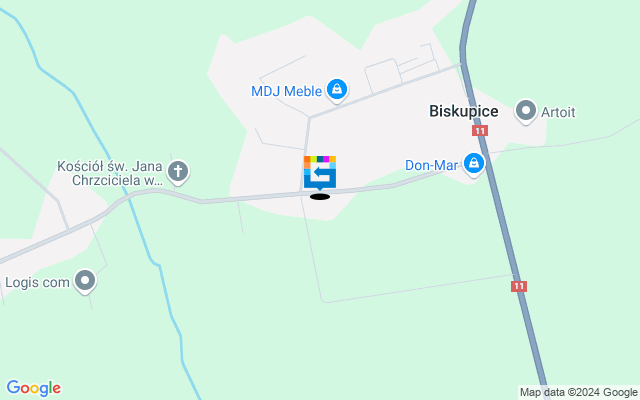Screen dimensions: 640x400
Task: Click the Artoit text label
Action: (558, 112)
